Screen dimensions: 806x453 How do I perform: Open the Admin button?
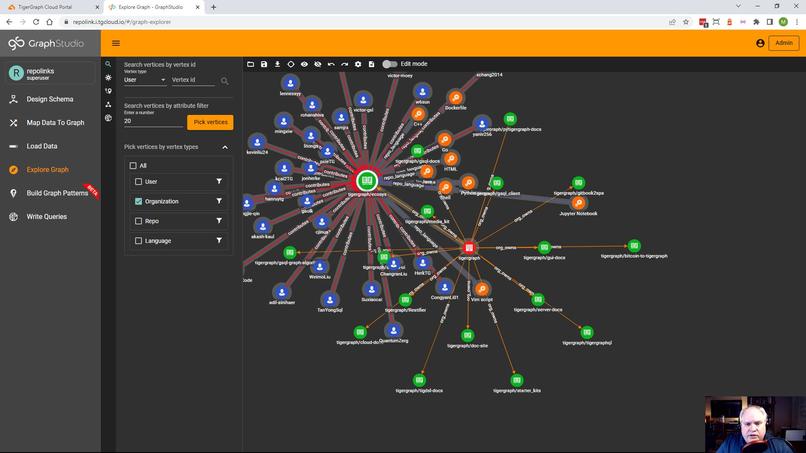[x=783, y=43]
